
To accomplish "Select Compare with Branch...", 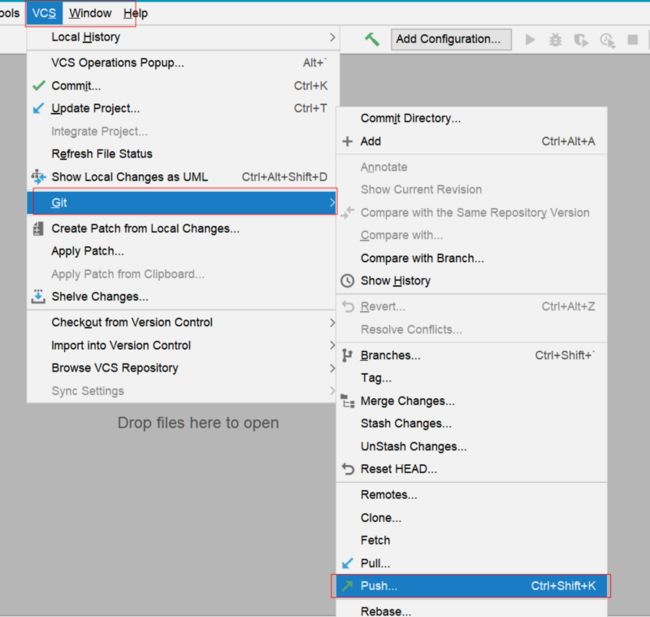I will tap(472, 258).
